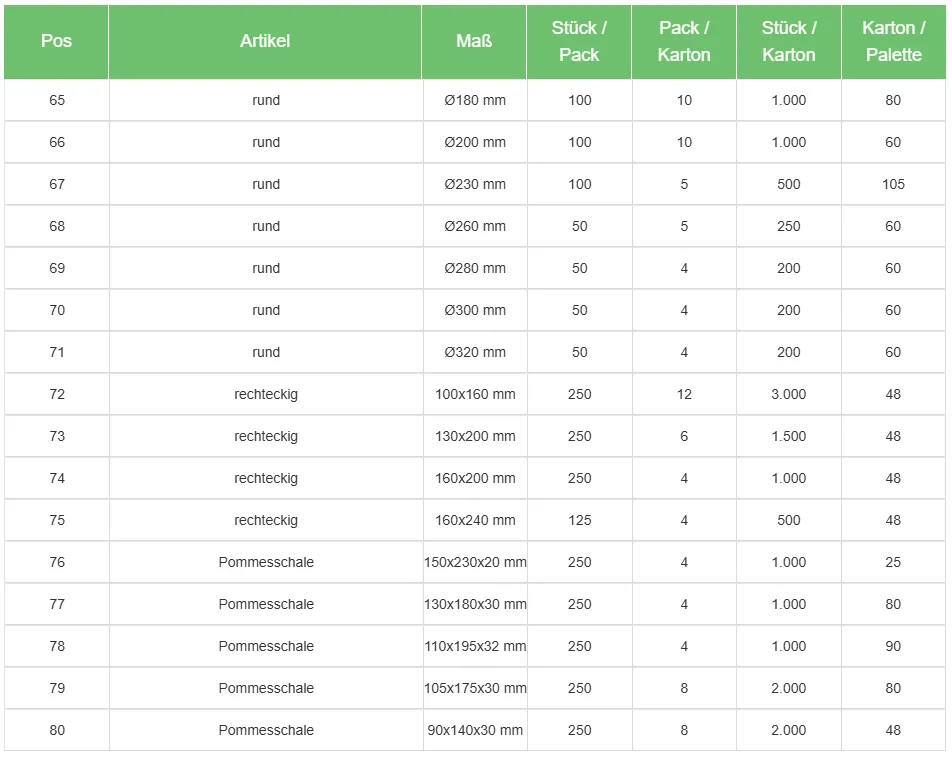Click the 105 Karton per Palette value
The height and width of the screenshot is (758, 952).
893,184
